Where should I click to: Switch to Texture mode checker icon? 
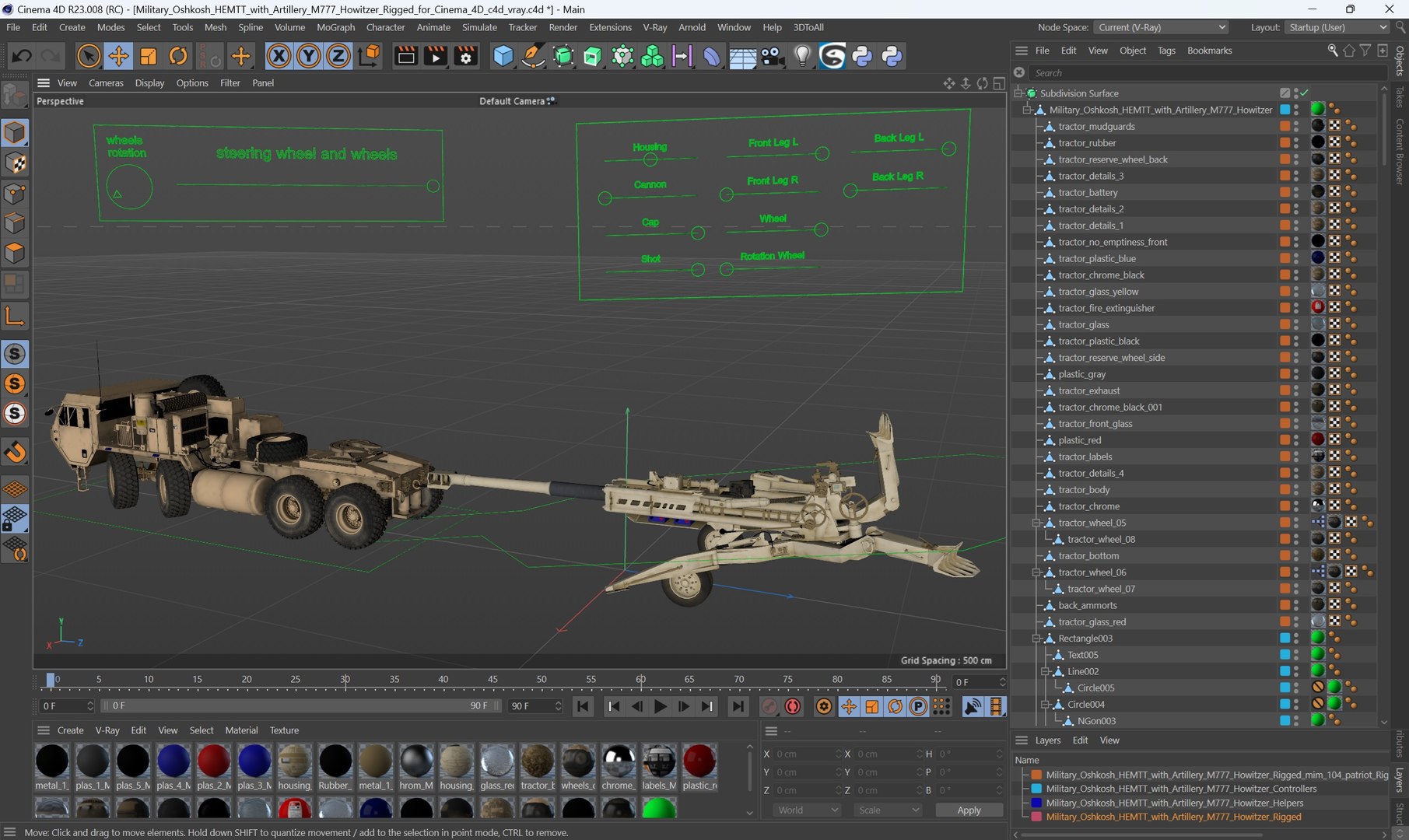coord(15,163)
